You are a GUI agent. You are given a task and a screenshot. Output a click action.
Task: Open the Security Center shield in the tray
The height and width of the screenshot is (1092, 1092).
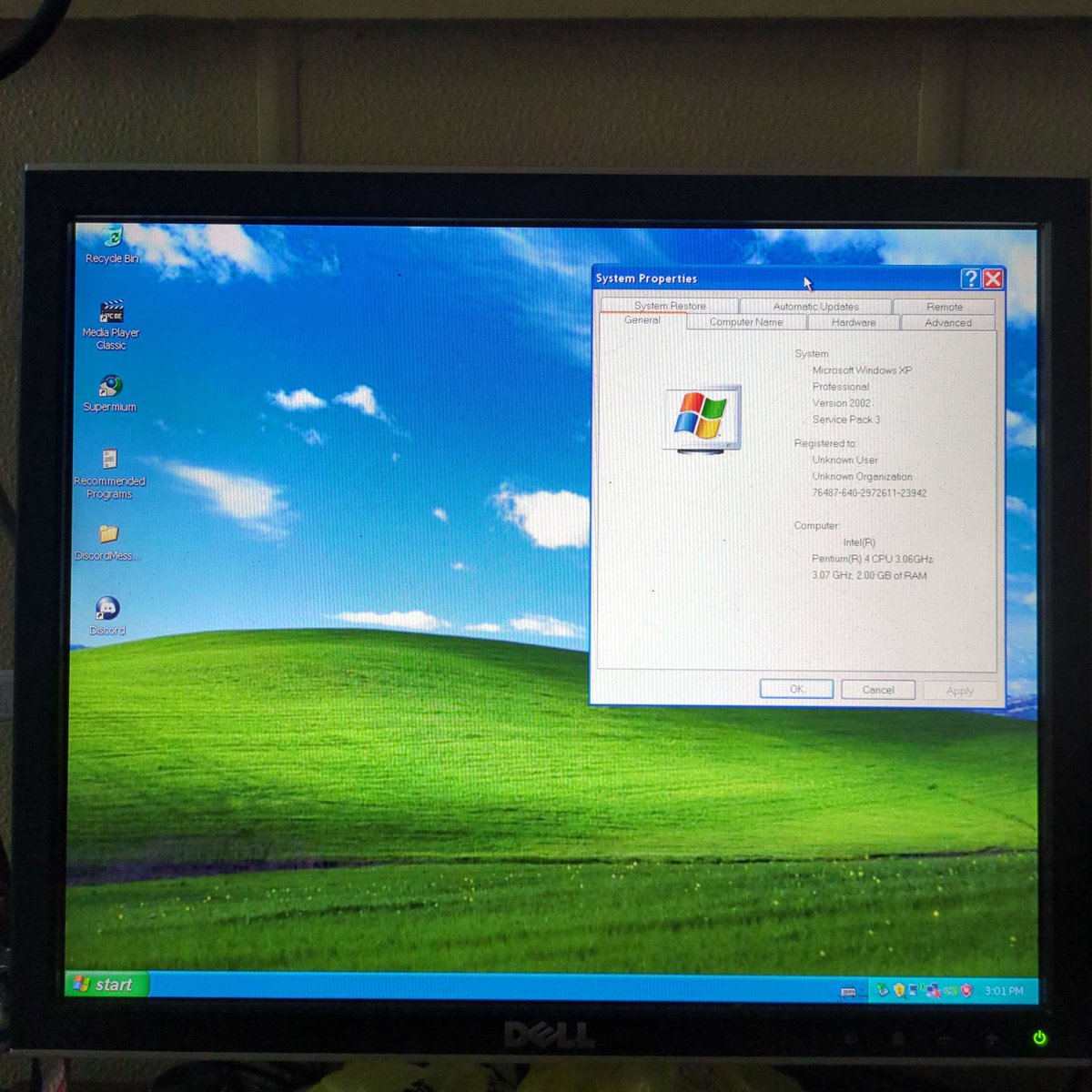[x=899, y=988]
